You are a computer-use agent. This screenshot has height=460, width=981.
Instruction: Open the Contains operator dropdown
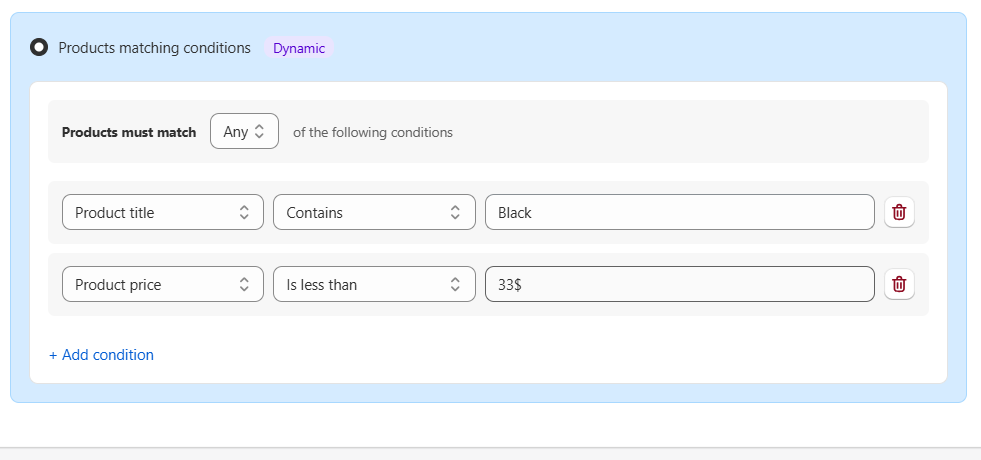374,212
